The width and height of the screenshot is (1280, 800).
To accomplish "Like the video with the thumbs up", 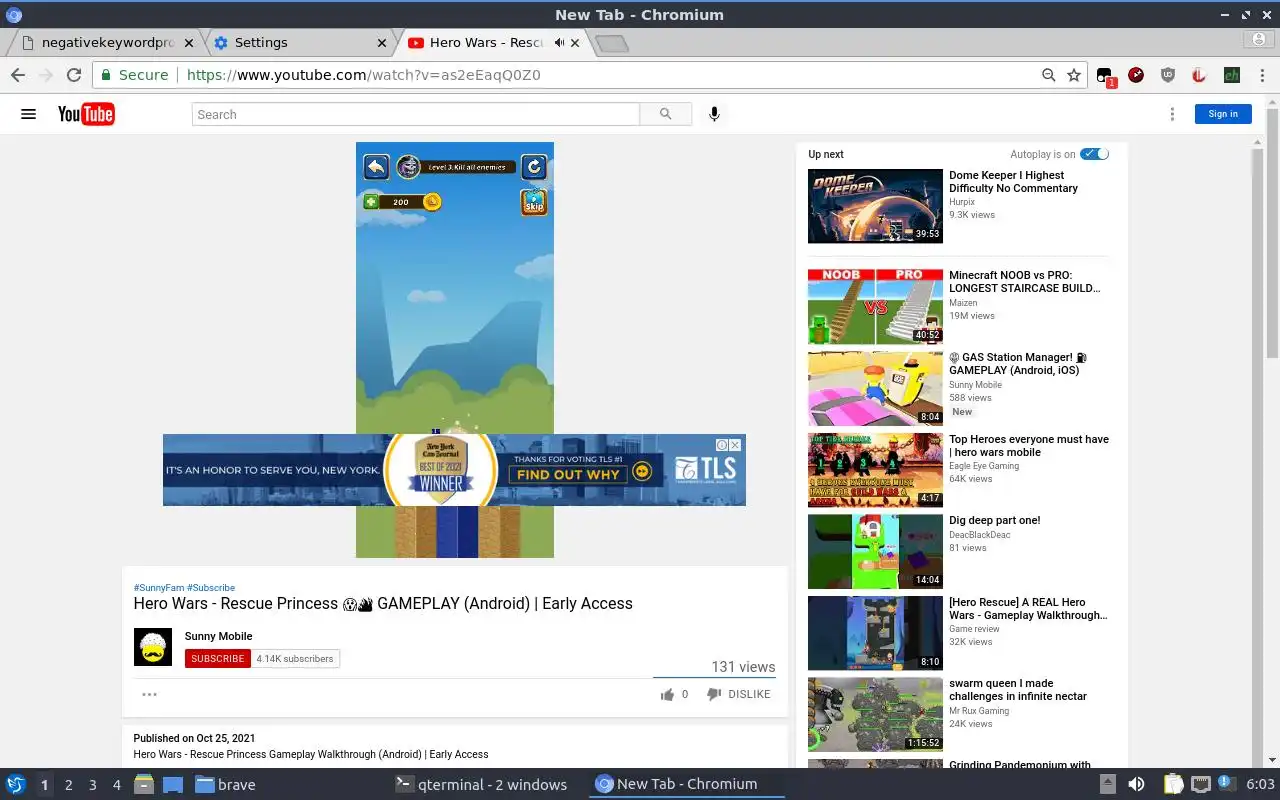I will 667,694.
